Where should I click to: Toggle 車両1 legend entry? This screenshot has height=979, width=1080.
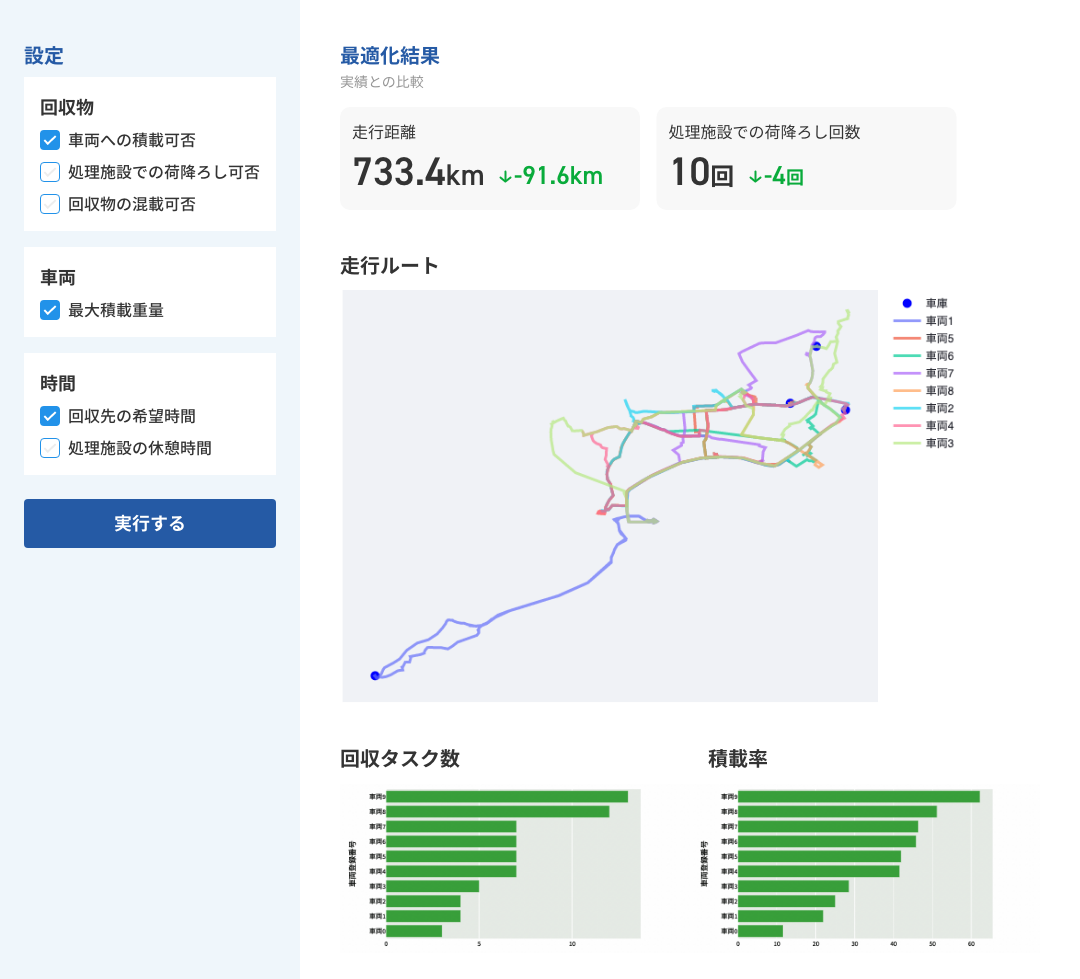tap(923, 321)
